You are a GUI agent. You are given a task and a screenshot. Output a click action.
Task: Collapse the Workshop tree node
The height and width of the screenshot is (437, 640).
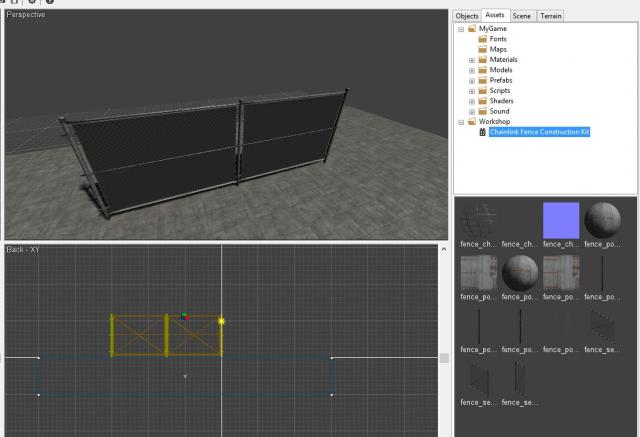coord(461,122)
